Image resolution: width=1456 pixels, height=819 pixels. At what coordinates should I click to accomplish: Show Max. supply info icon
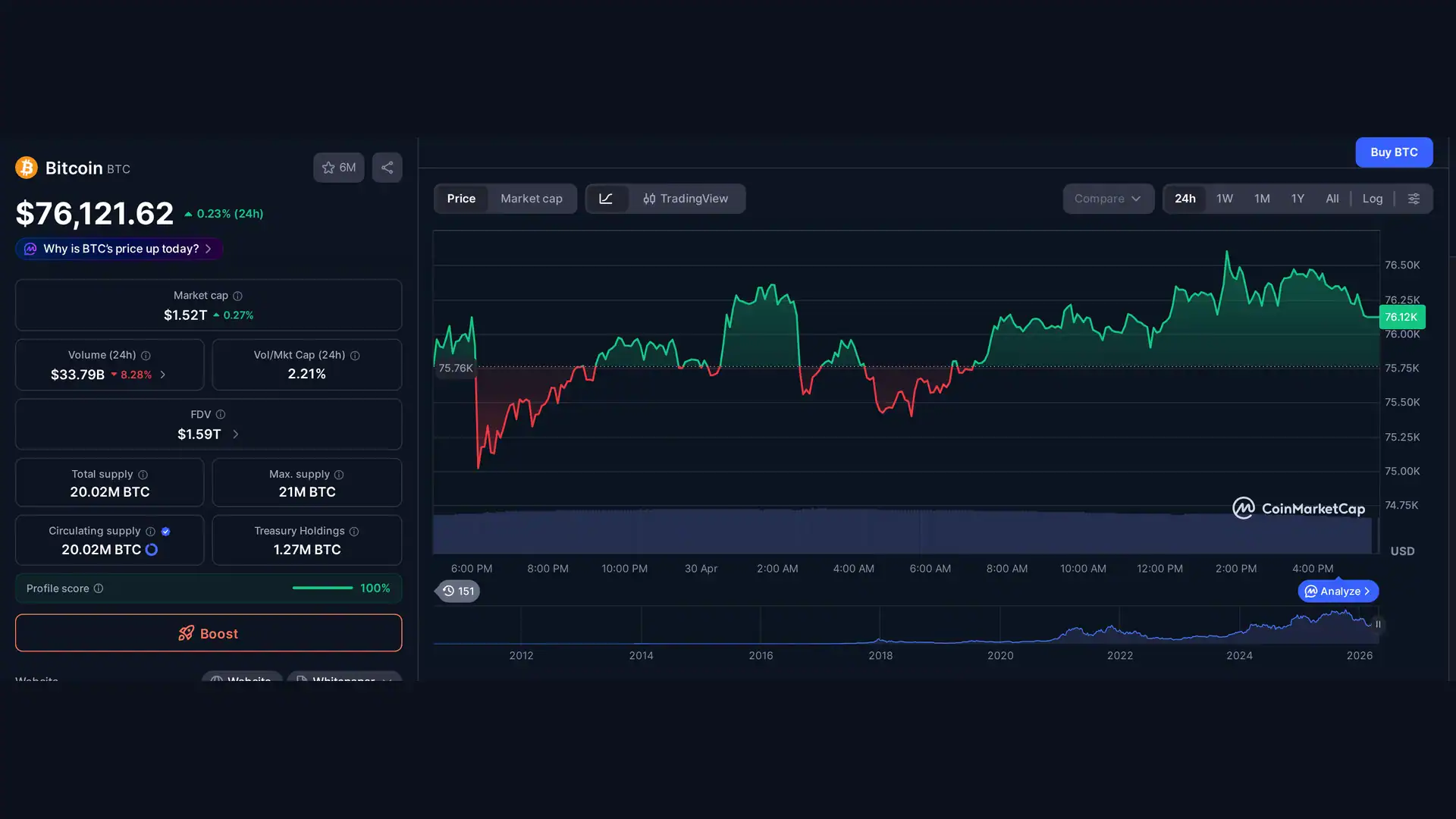point(339,475)
